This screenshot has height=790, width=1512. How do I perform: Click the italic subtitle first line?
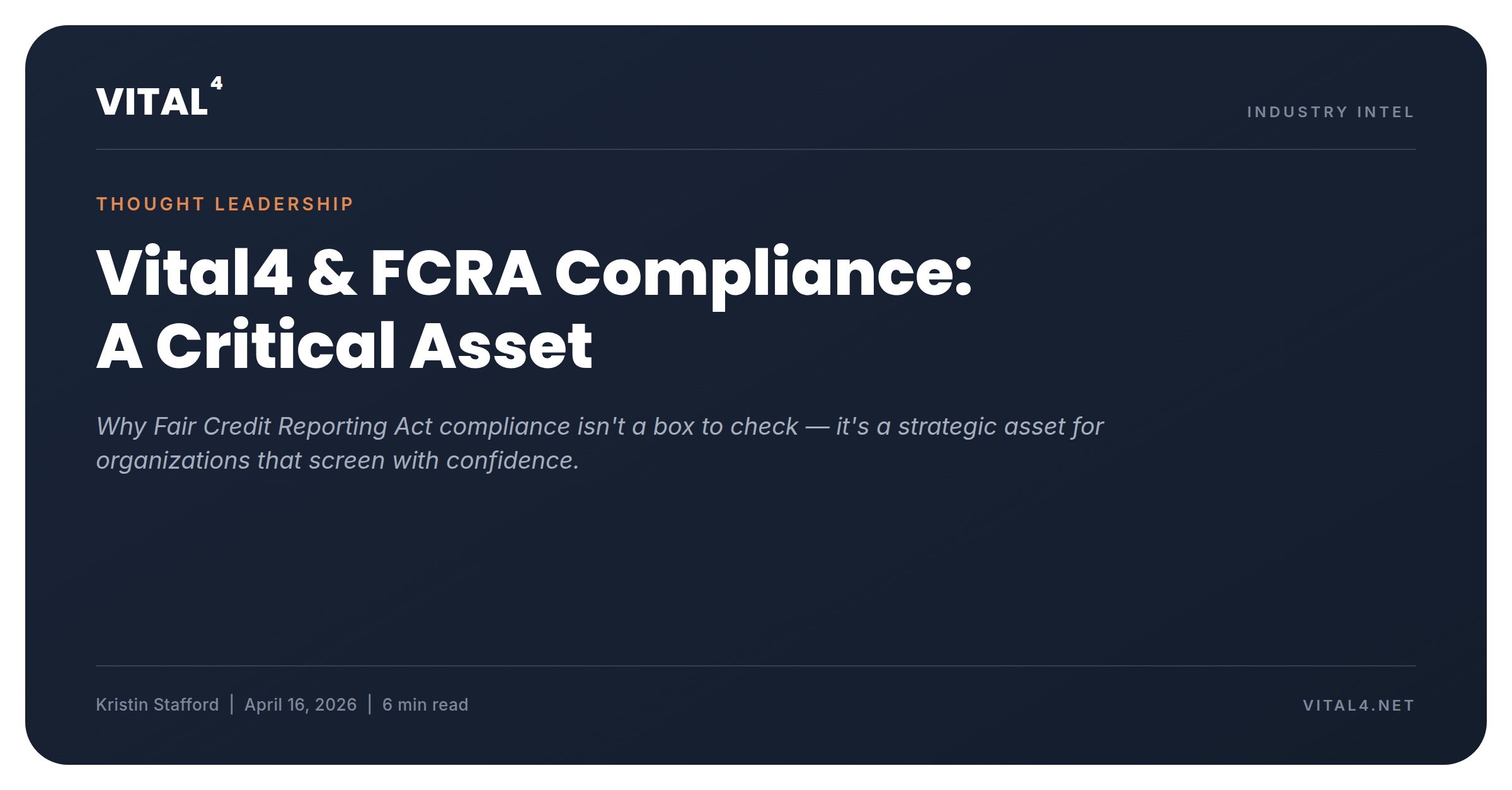pyautogui.click(x=600, y=426)
